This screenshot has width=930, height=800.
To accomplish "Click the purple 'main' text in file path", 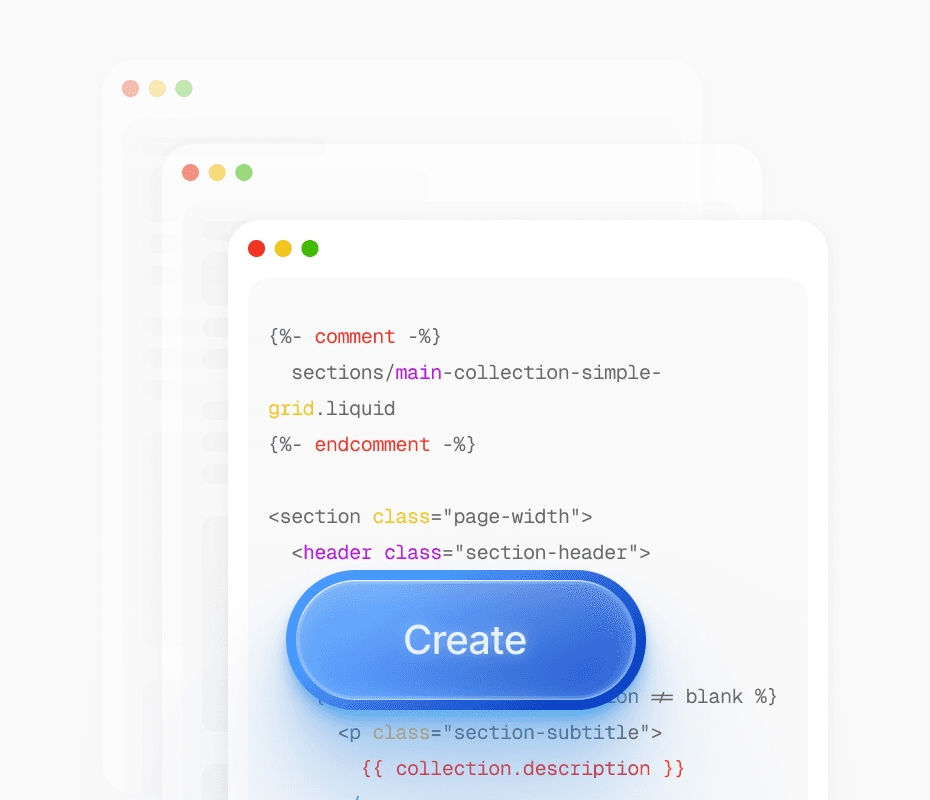I will (x=418, y=373).
